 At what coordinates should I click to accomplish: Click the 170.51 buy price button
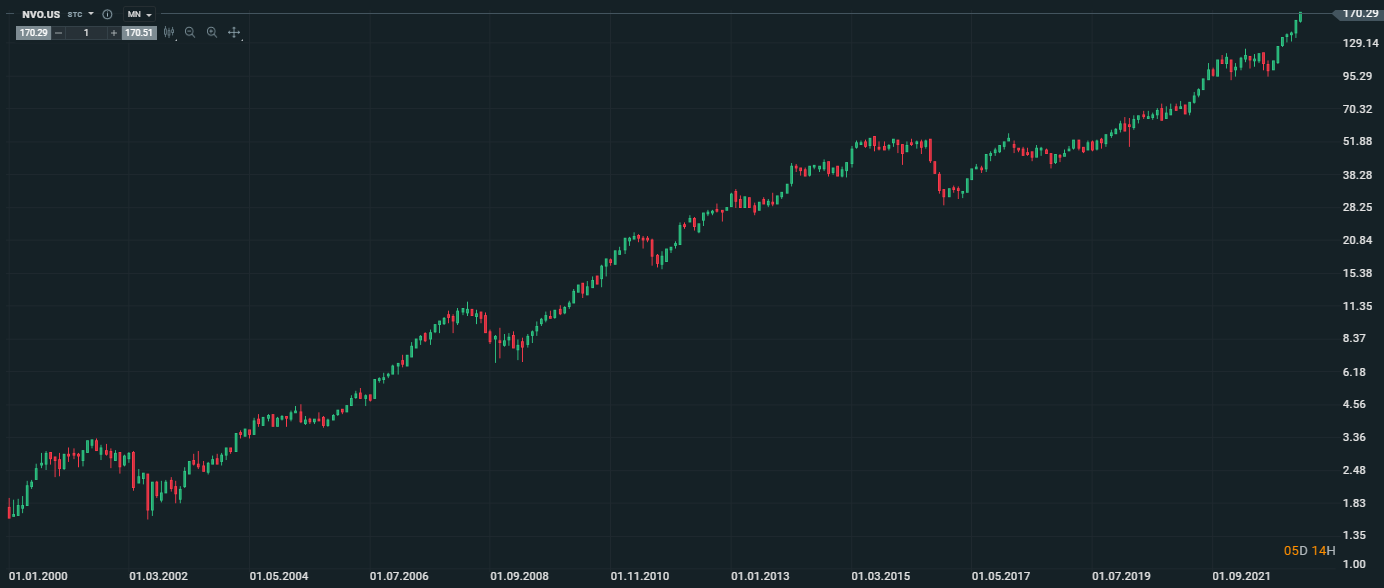tap(139, 33)
